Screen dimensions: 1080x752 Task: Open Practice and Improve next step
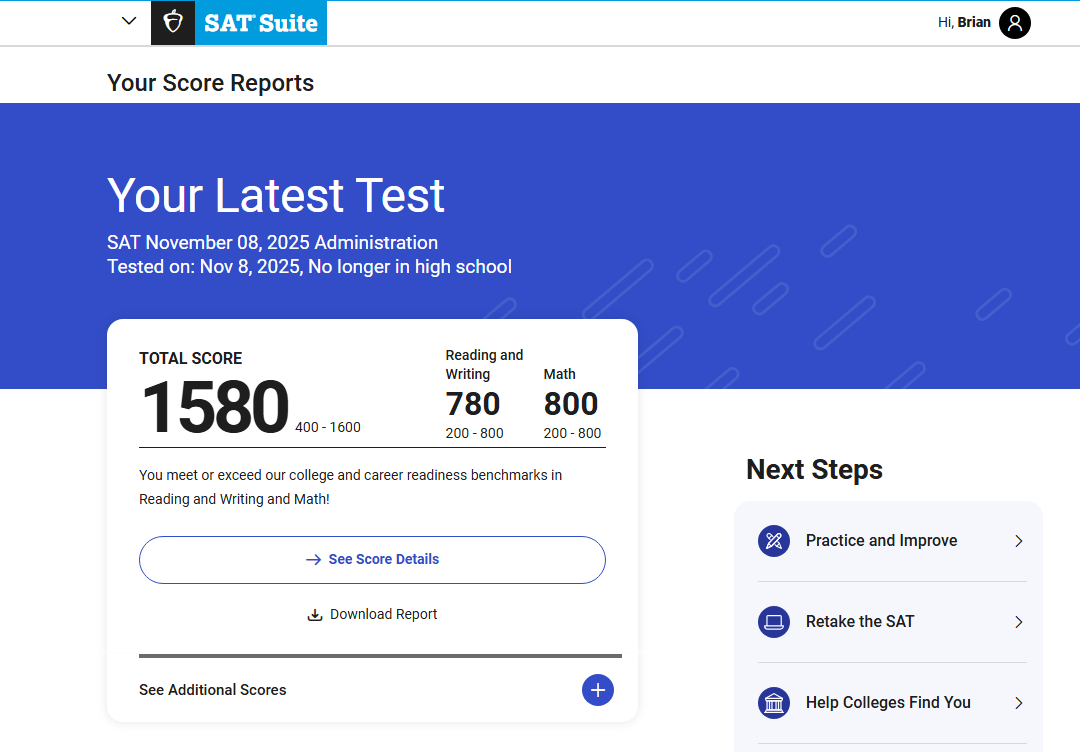[x=892, y=541]
